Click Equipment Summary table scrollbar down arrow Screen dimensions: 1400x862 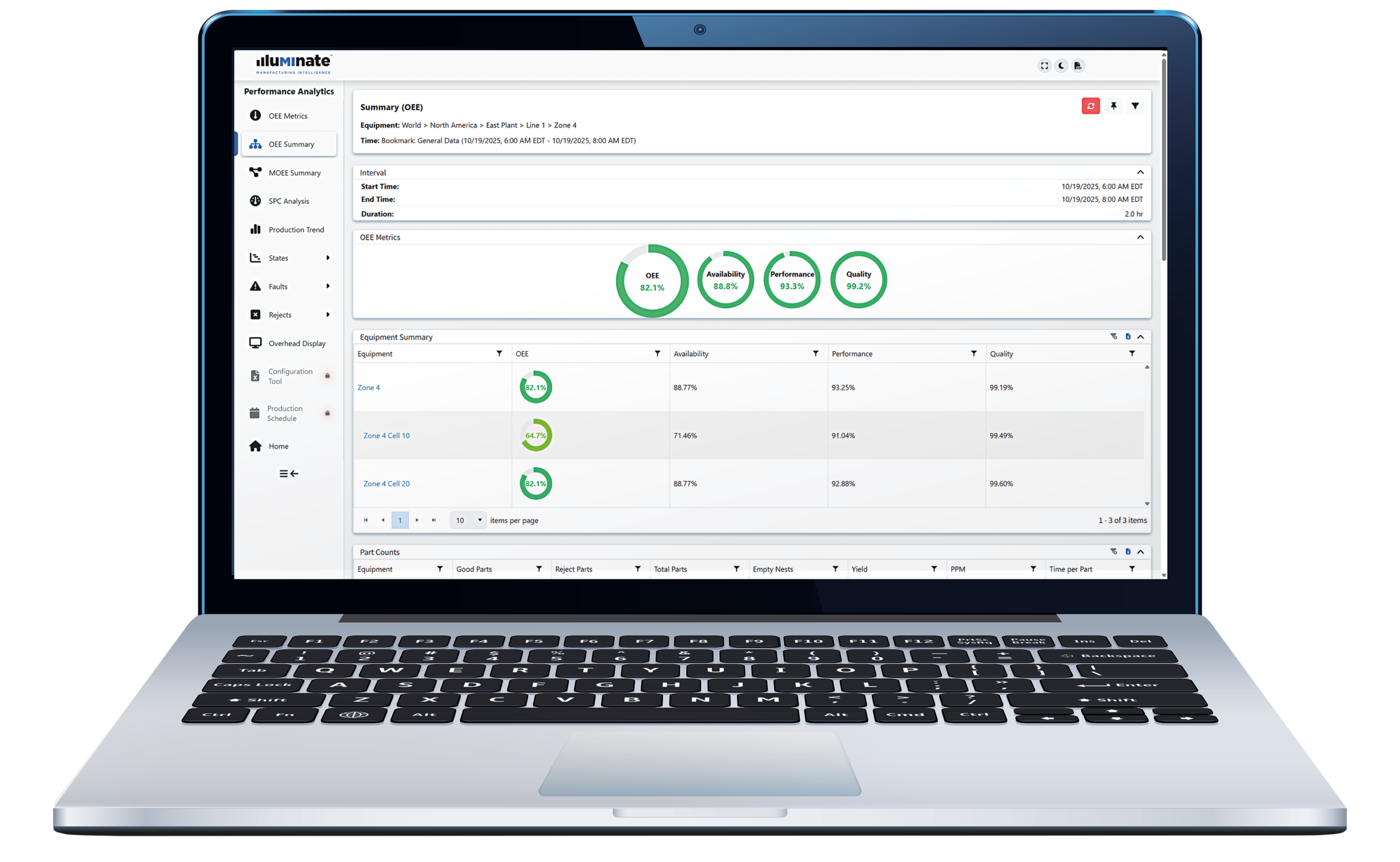point(1147,504)
